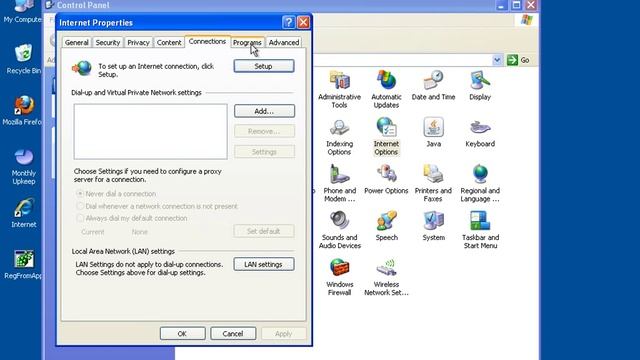The image size is (640, 360).
Task: Open the Date and Time applet
Action: 433,85
